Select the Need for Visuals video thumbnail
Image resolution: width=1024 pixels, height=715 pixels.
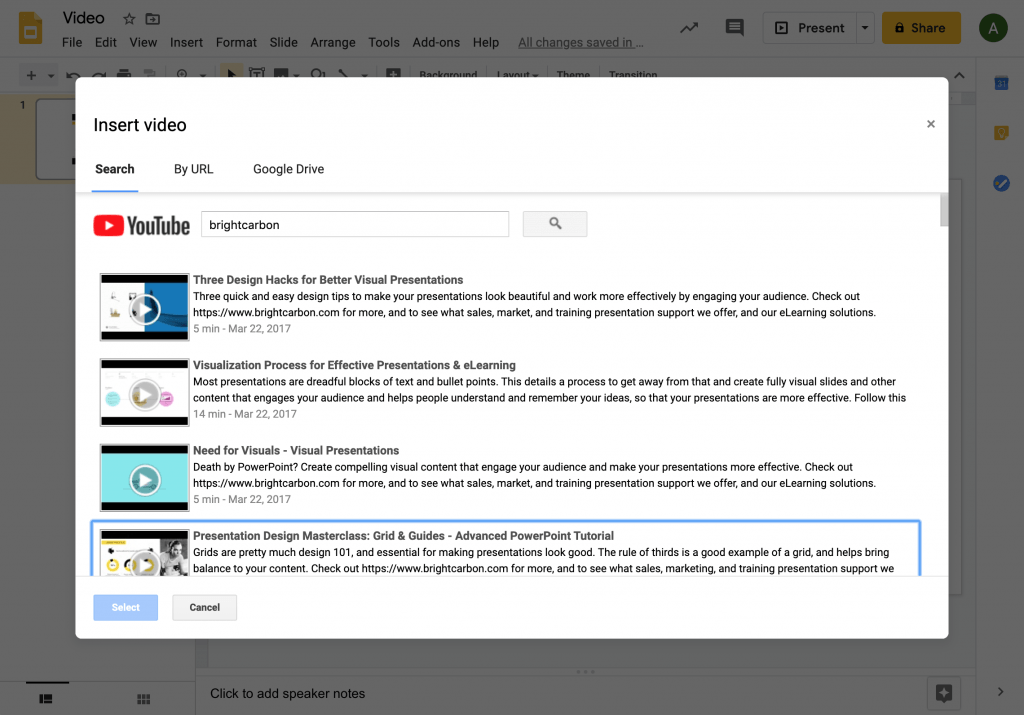pyautogui.click(x=144, y=478)
